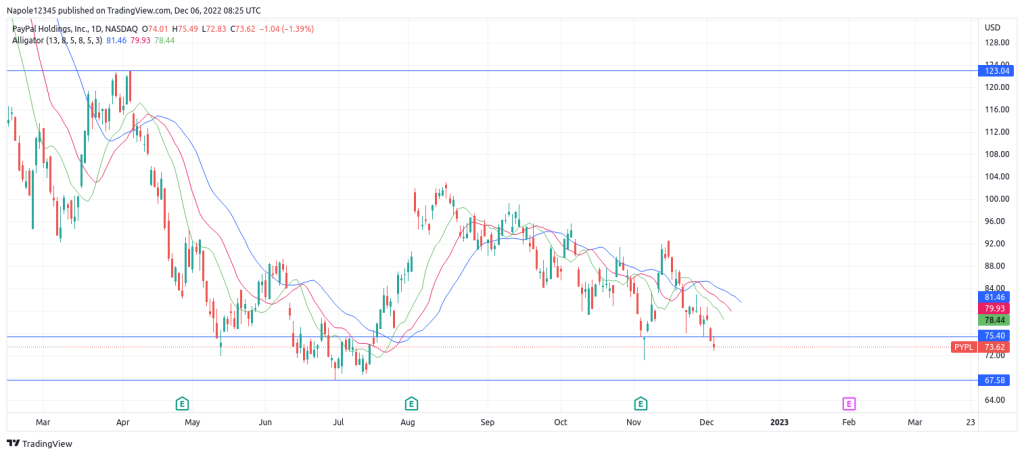Click the May label on time axis
Image resolution: width=1024 pixels, height=455 pixels.
tap(191, 422)
